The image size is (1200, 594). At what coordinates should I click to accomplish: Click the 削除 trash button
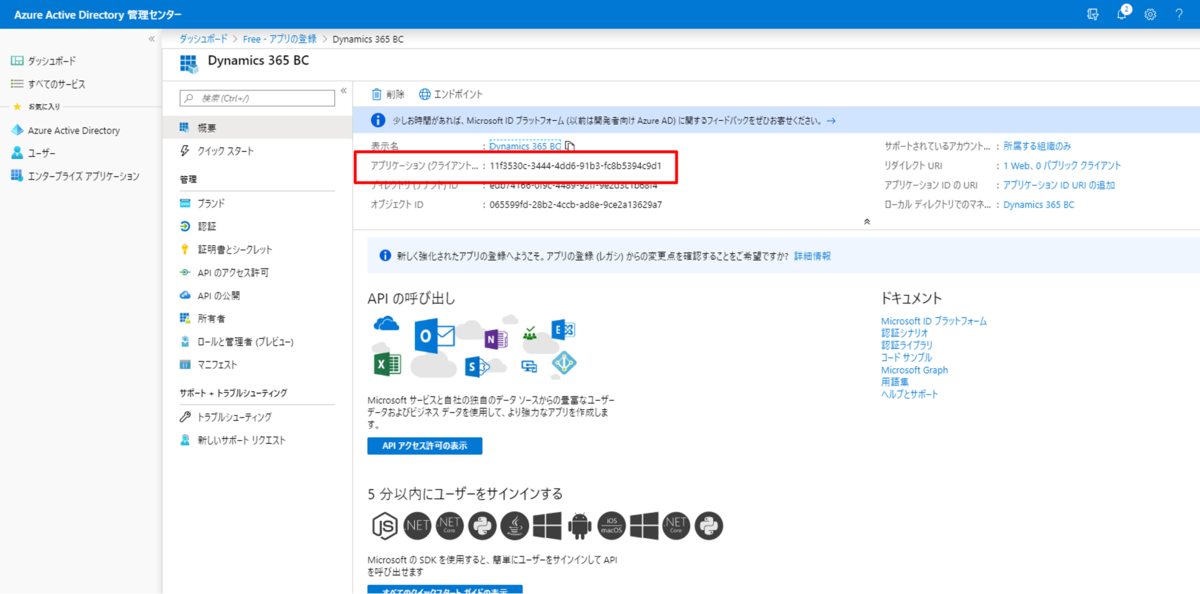pos(388,94)
